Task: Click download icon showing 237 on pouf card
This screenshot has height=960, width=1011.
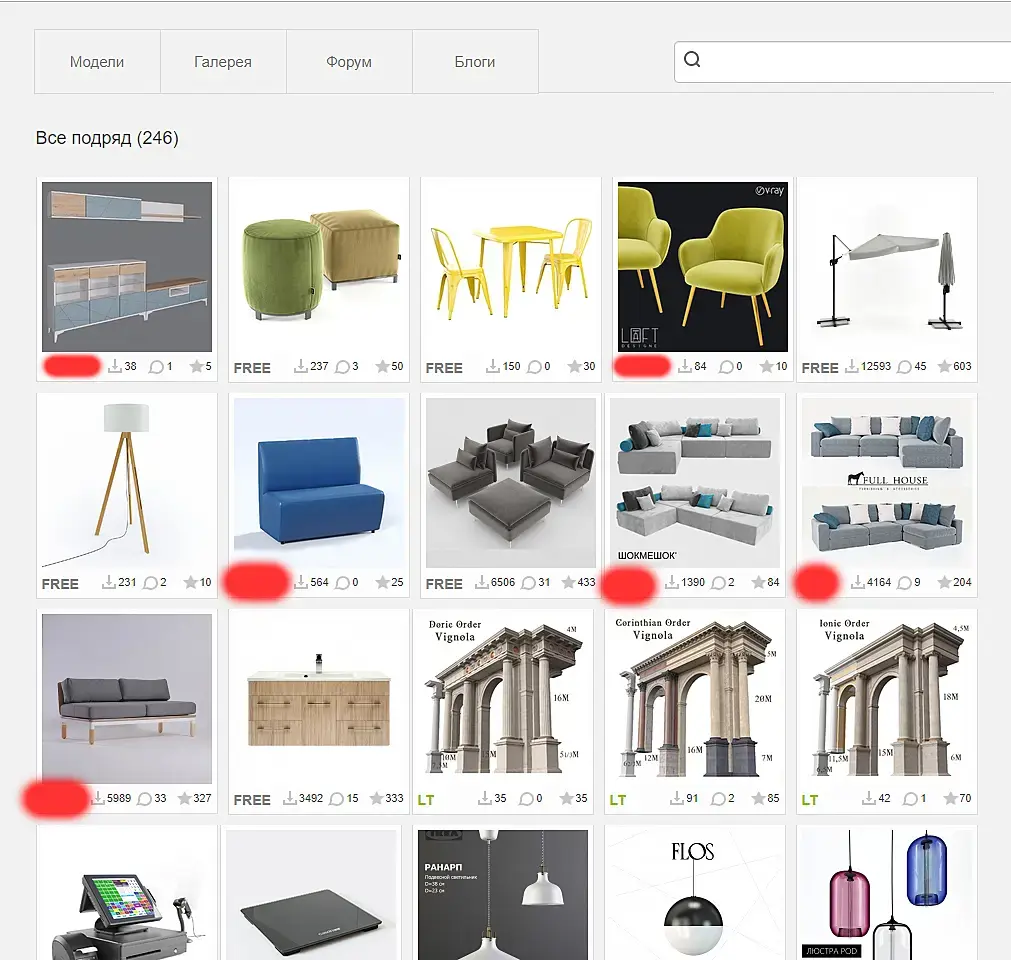Action: click(x=300, y=366)
